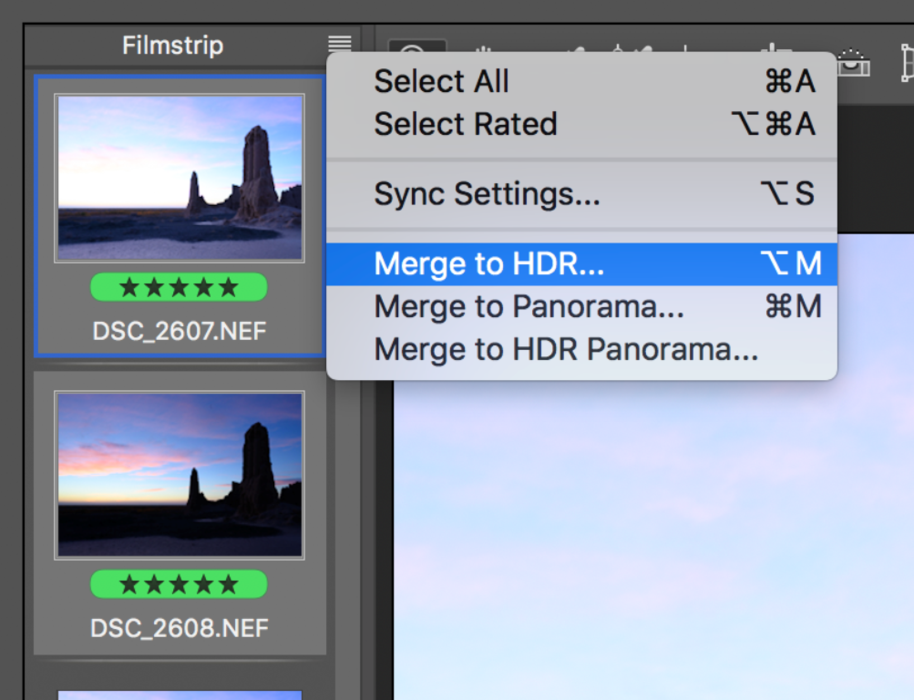This screenshot has width=914, height=700.
Task: Select the Transform tool at the toolbar edge
Action: click(906, 63)
